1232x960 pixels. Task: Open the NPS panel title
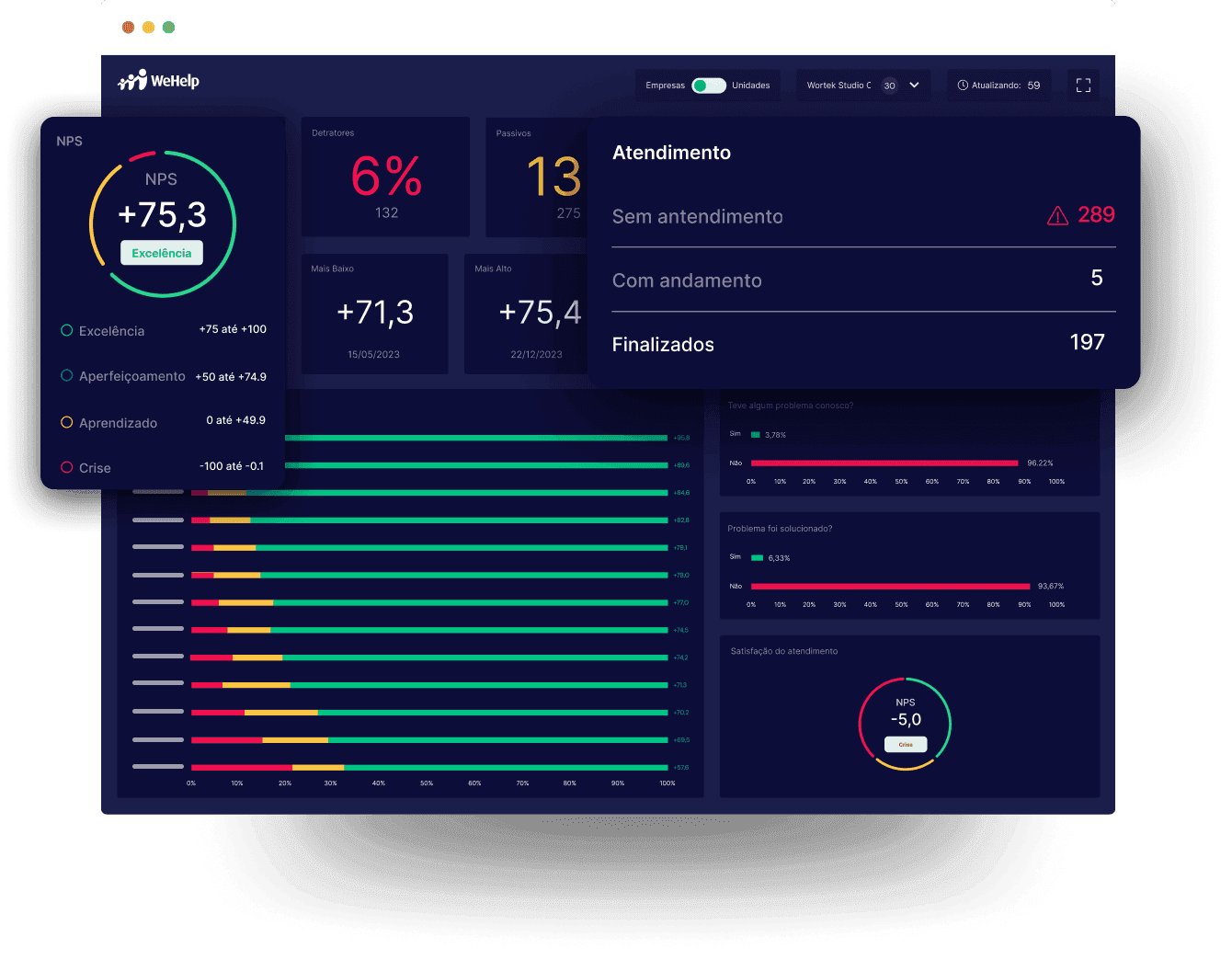tap(70, 141)
